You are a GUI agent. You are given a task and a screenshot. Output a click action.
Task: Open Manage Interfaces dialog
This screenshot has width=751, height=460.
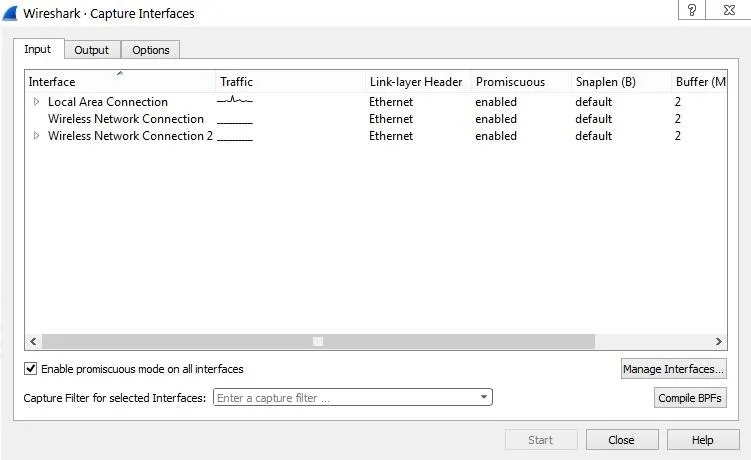point(673,368)
